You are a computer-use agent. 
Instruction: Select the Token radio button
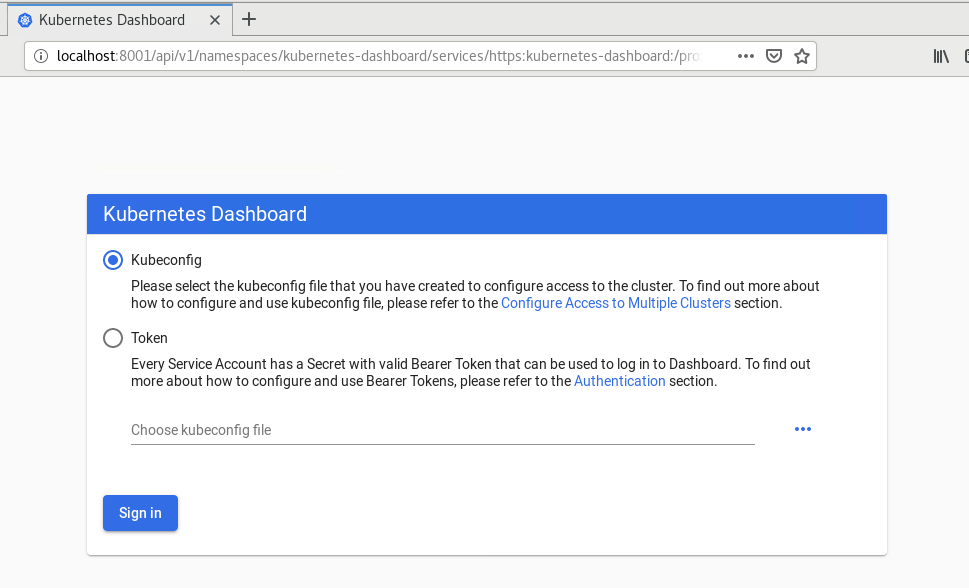pos(112,338)
